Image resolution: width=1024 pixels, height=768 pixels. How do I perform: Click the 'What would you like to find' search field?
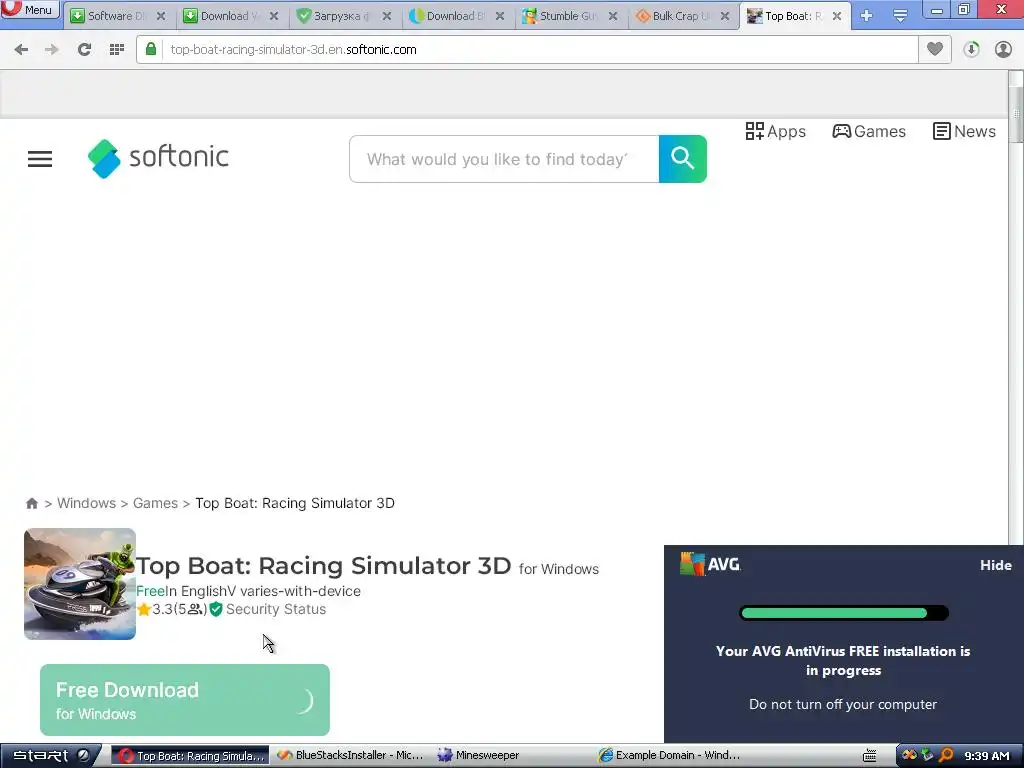pos(504,159)
